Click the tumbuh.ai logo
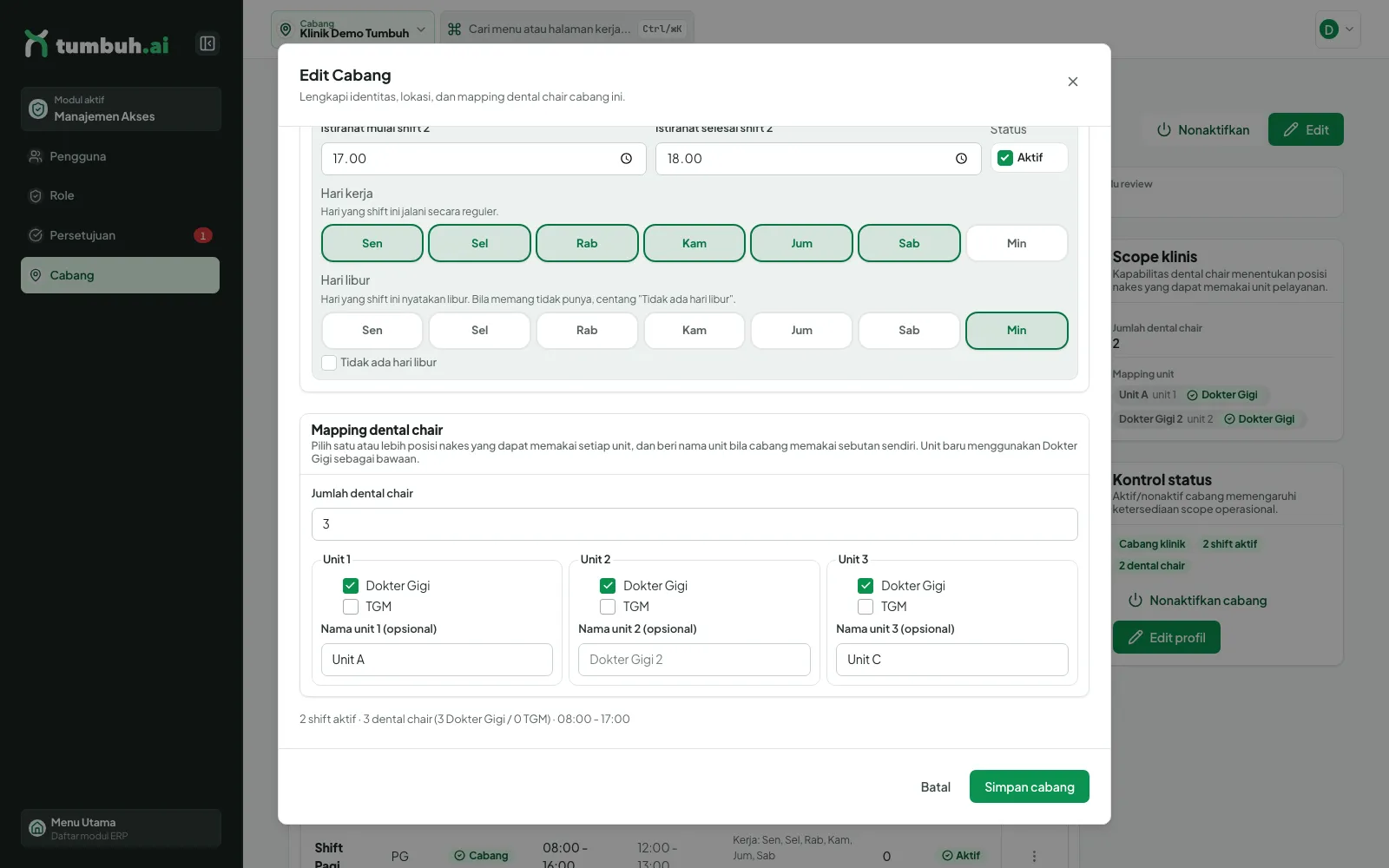The width and height of the screenshot is (1389, 868). coord(96,44)
